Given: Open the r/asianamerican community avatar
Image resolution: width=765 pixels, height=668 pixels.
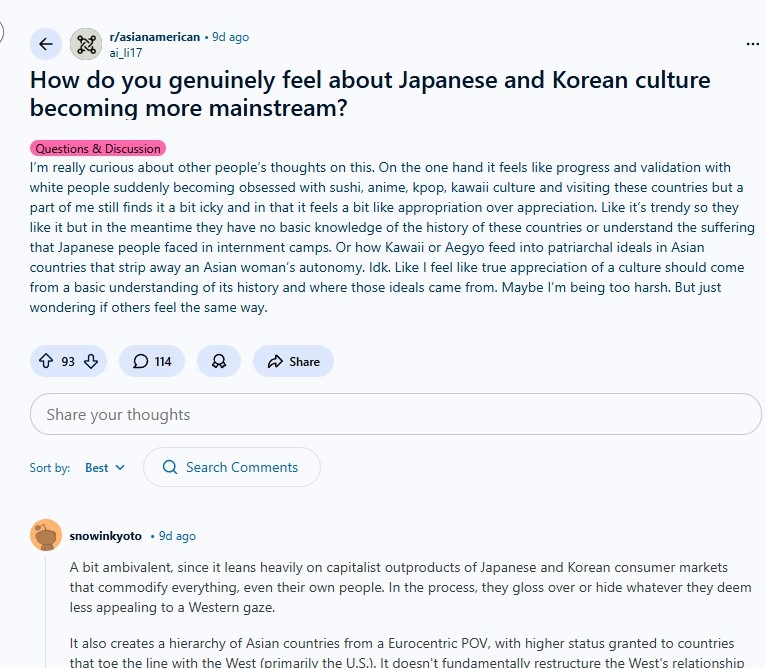Looking at the screenshot, I should coord(86,43).
